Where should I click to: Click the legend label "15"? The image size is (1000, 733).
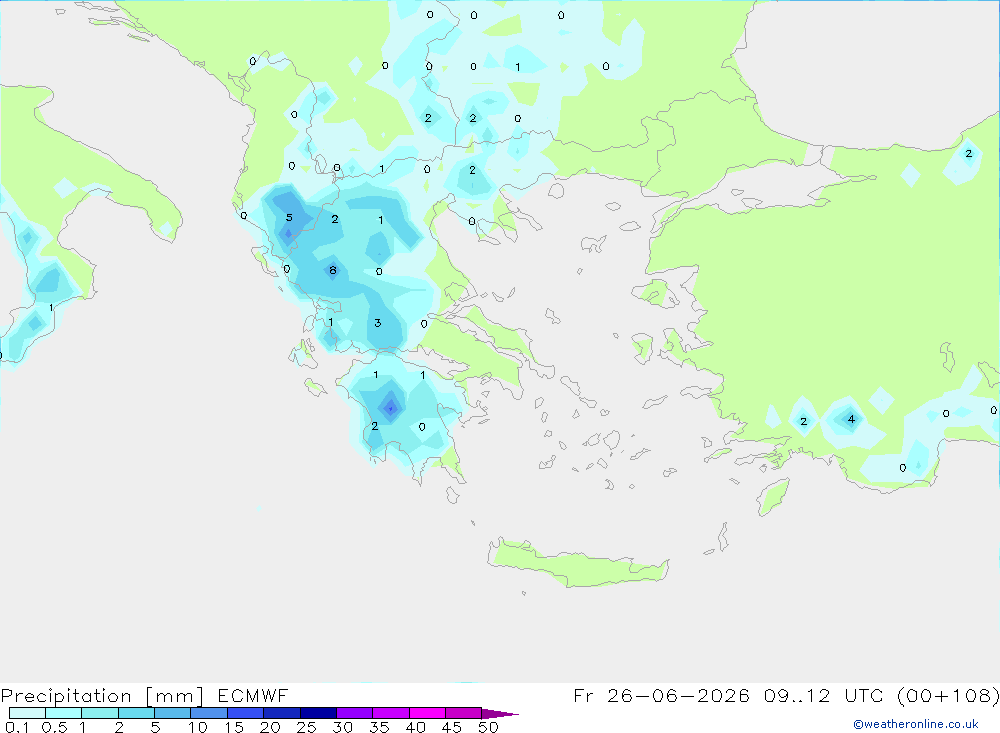click(233, 727)
